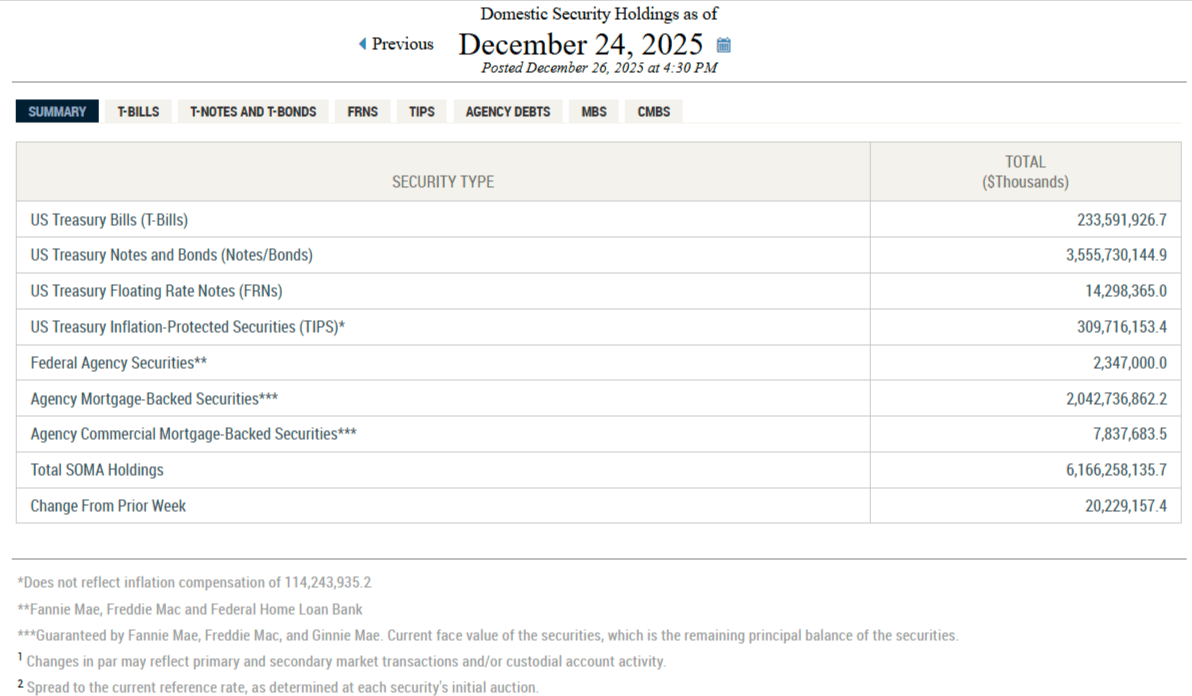
Task: Select the AGENCY DEBTS tab
Action: tap(508, 112)
